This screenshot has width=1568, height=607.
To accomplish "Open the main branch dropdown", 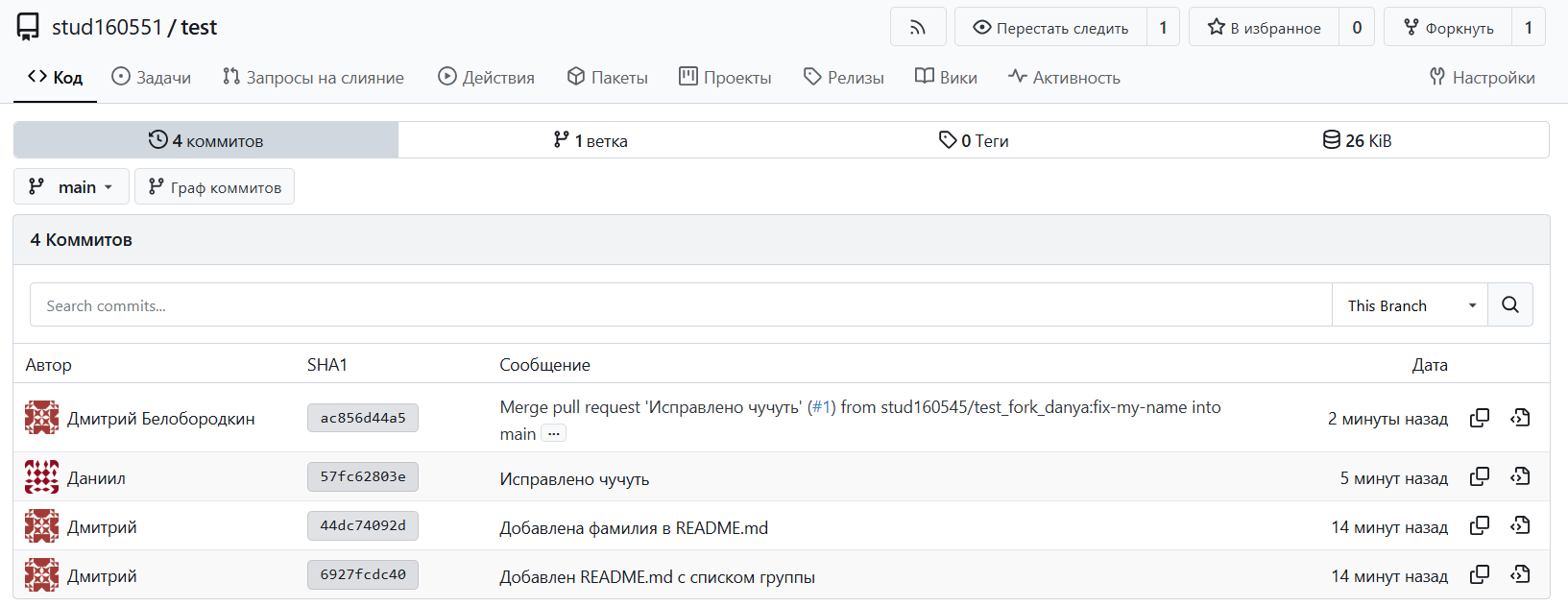I will click(x=71, y=187).
